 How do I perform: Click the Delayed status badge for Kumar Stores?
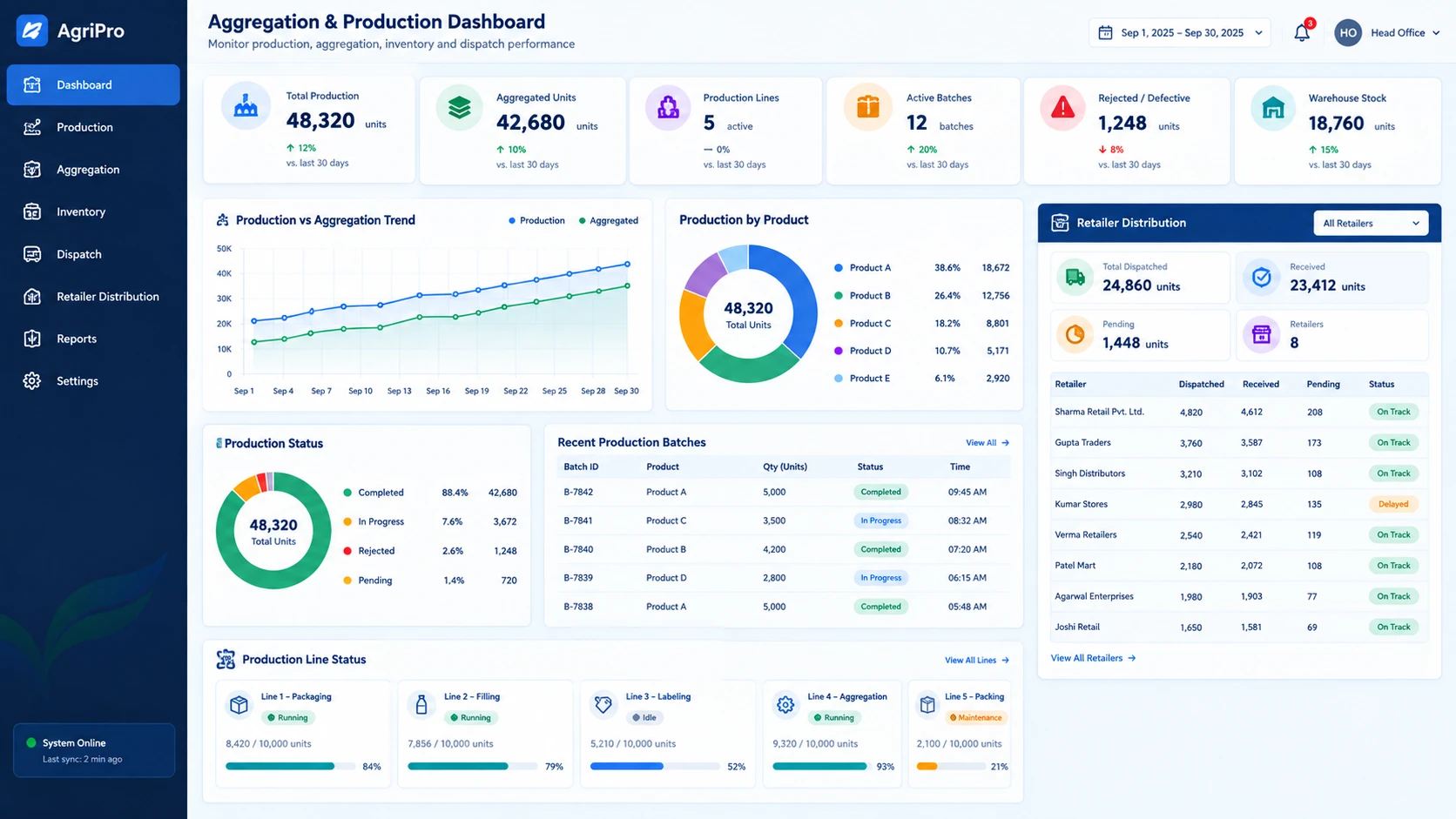point(1393,504)
